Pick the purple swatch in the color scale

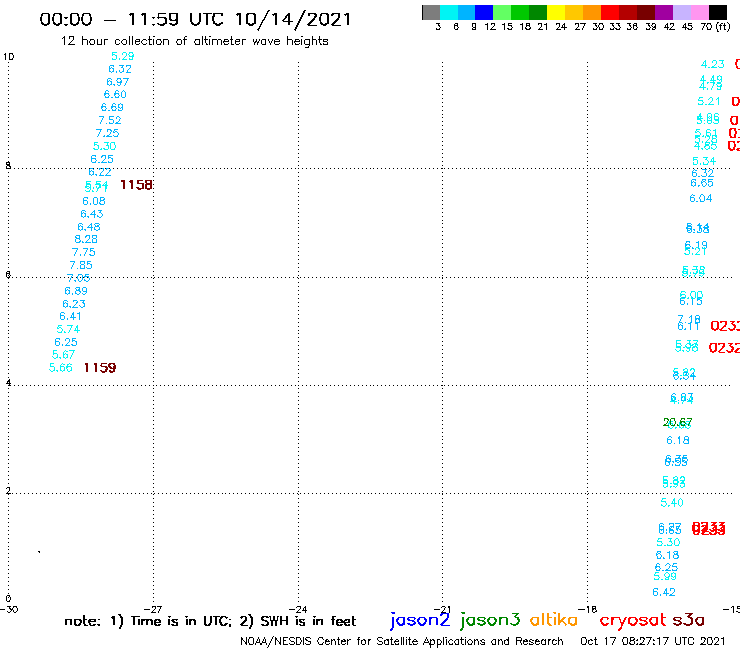click(664, 12)
